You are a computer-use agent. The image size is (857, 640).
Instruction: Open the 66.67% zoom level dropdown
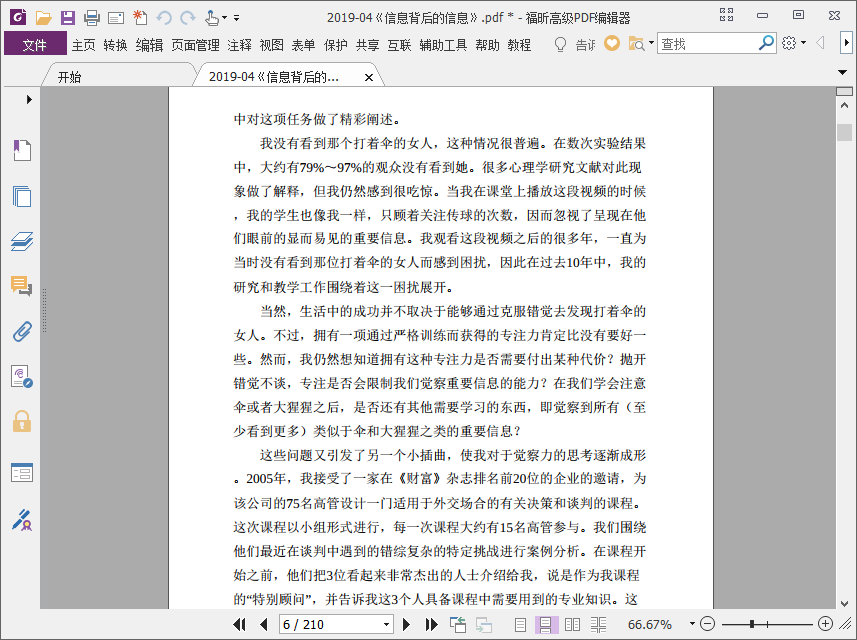(x=692, y=624)
